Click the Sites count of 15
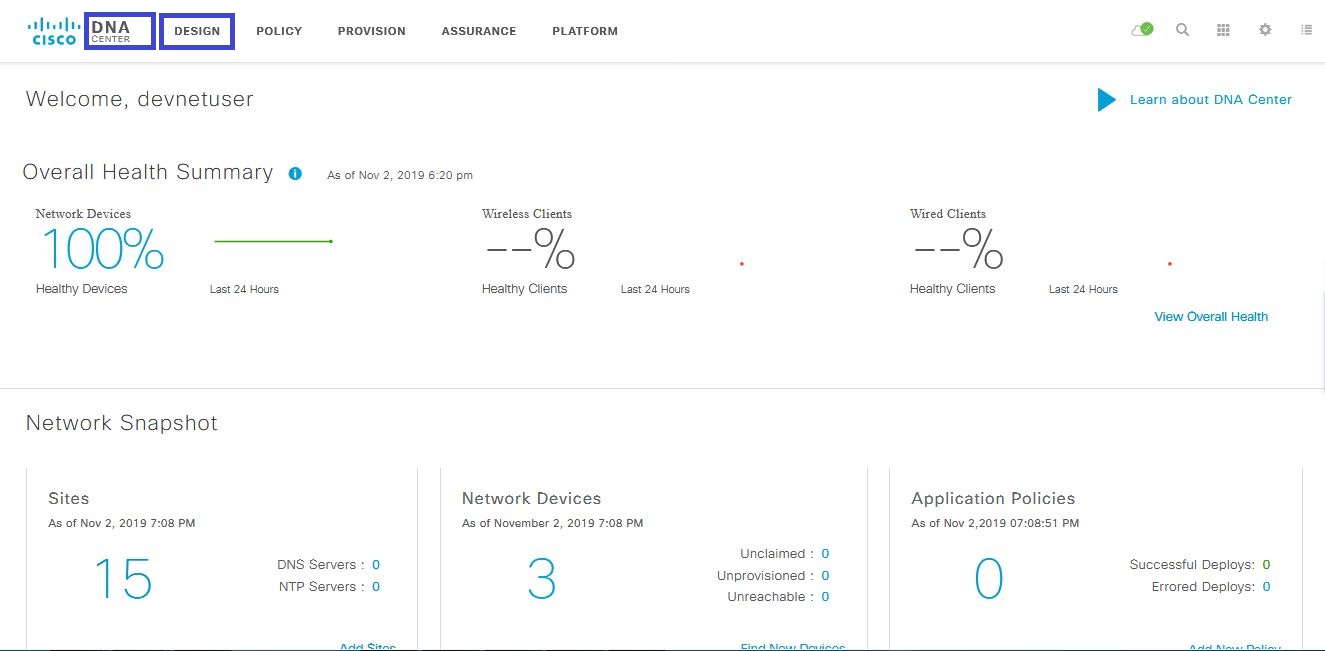The height and width of the screenshot is (651, 1325). click(x=122, y=578)
